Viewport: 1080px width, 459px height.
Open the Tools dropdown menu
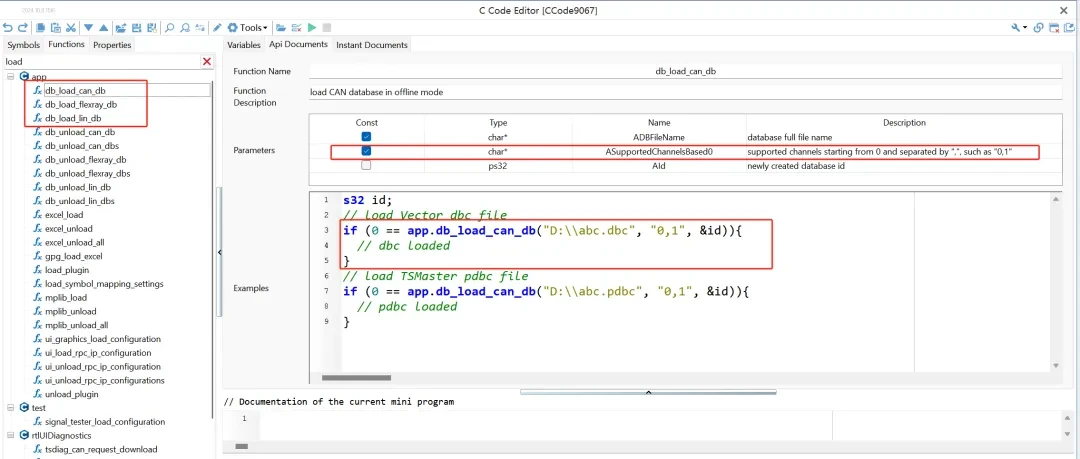247,28
